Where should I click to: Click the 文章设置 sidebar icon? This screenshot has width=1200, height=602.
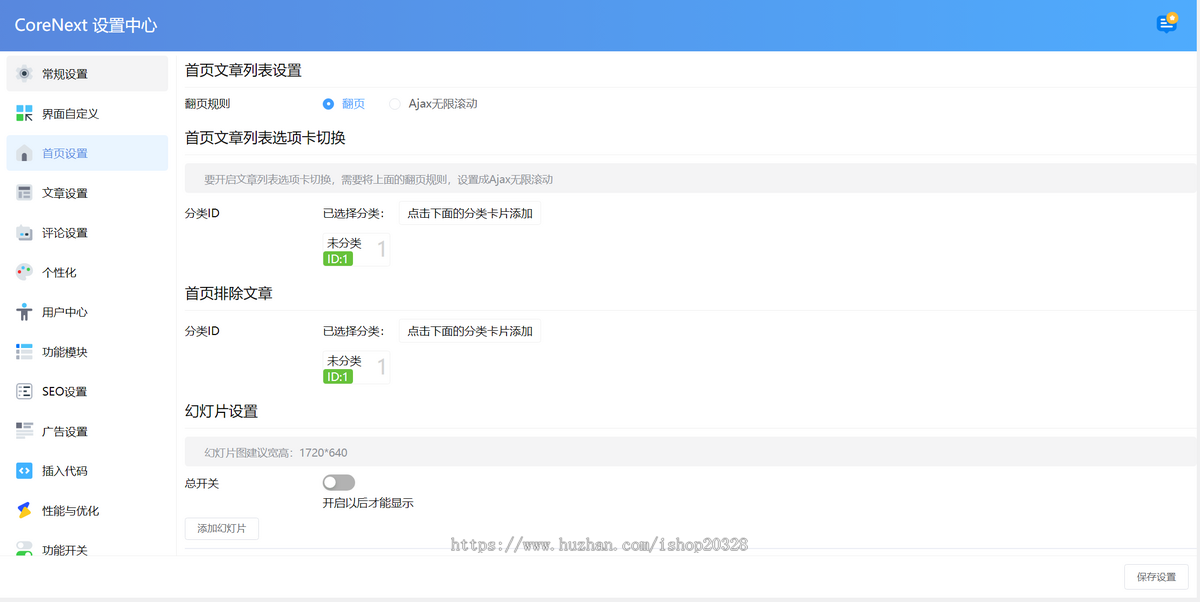coord(25,193)
